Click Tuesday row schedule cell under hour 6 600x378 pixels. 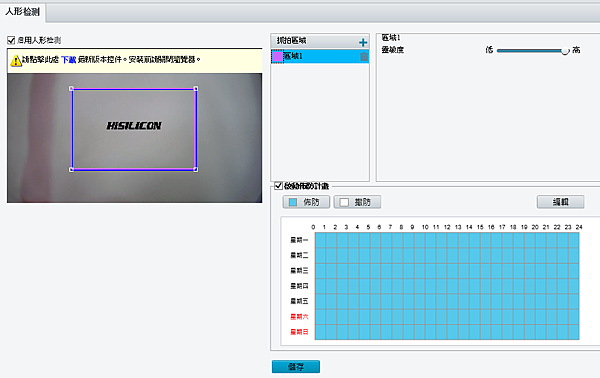(386, 256)
